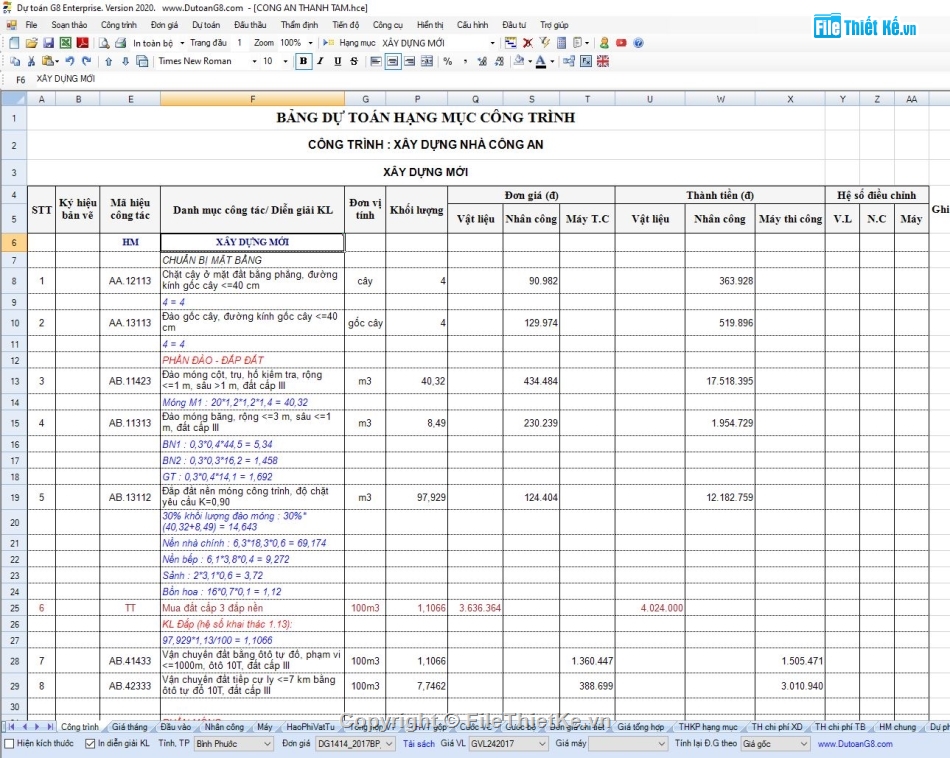Enable the 'Hiện kích thước' checkbox
This screenshot has height=758, width=950.
(9, 743)
